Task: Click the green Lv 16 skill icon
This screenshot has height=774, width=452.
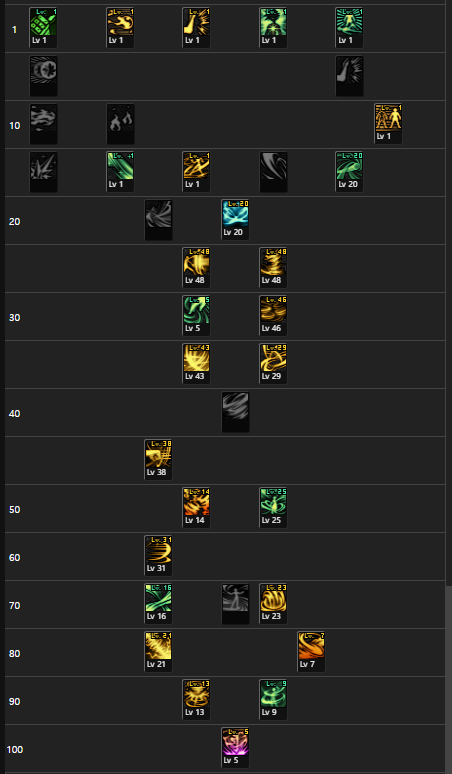Action: (x=158, y=604)
